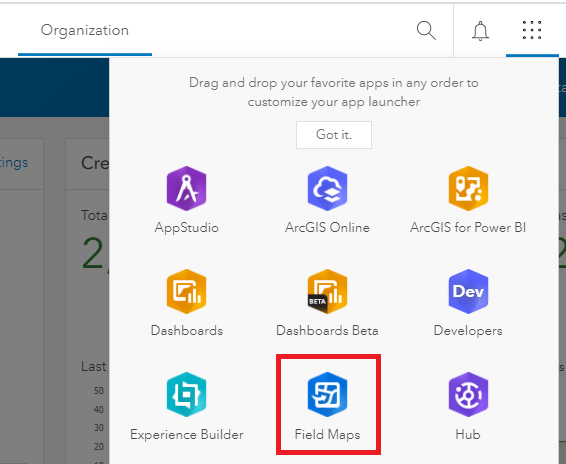
Task: Click the AppStudio label text
Action: coord(186,227)
